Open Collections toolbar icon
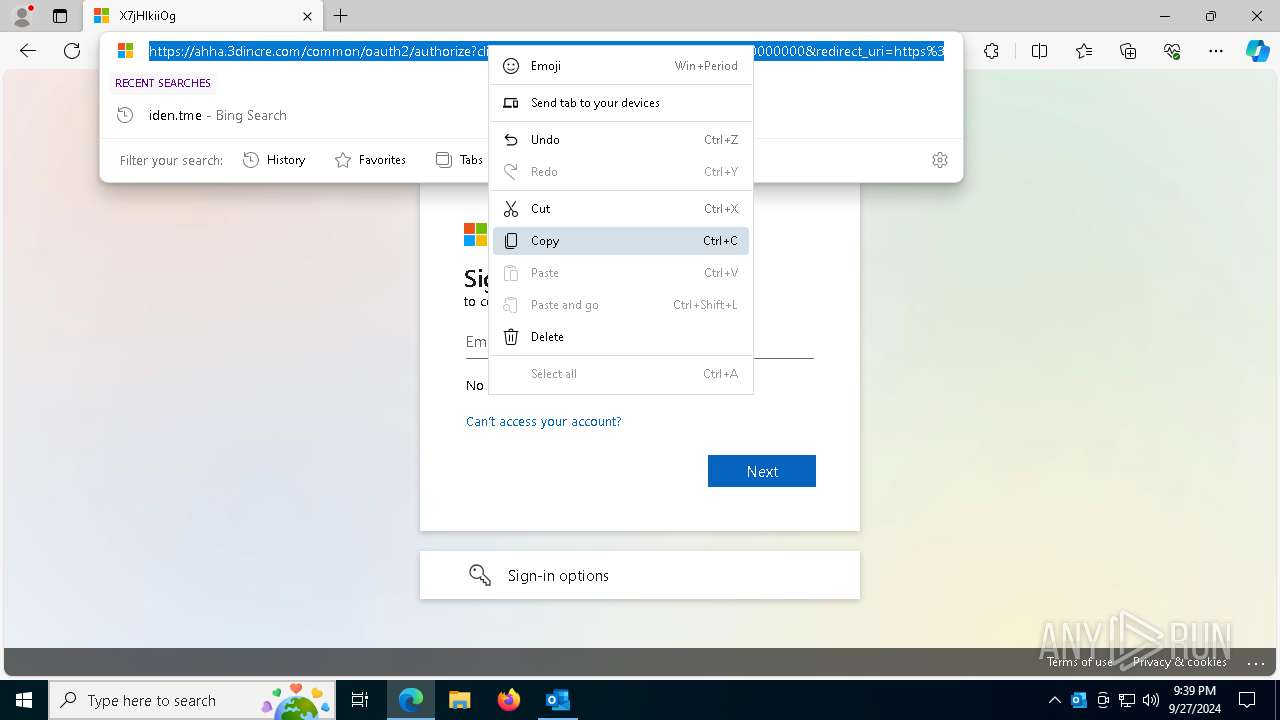The width and height of the screenshot is (1280, 720). click(x=1128, y=51)
